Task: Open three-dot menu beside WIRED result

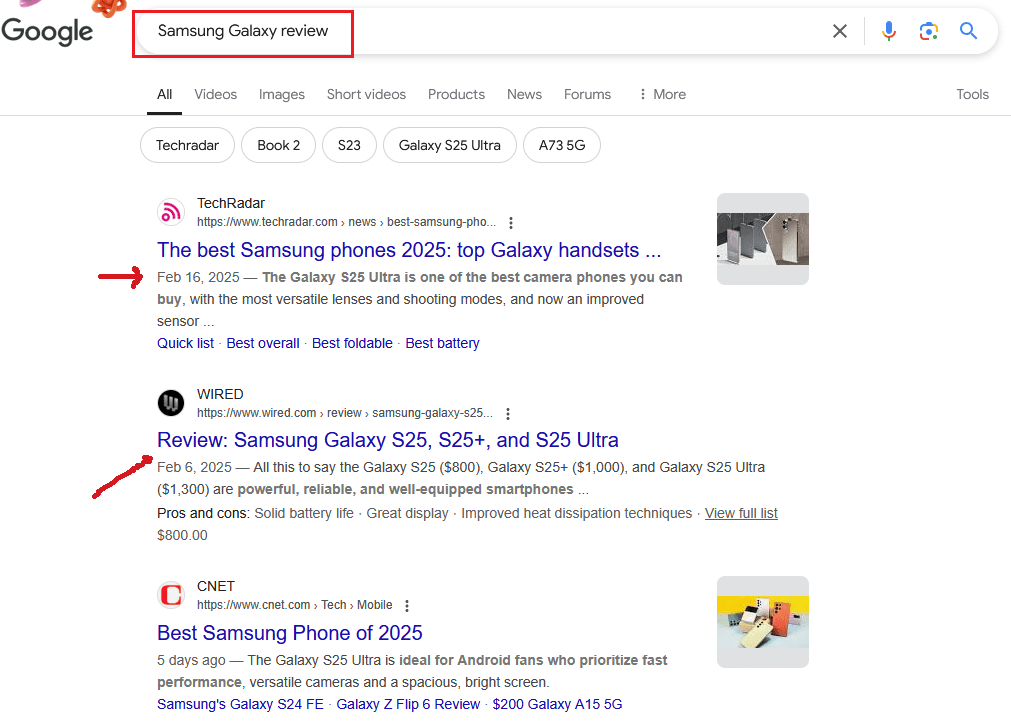Action: click(508, 413)
